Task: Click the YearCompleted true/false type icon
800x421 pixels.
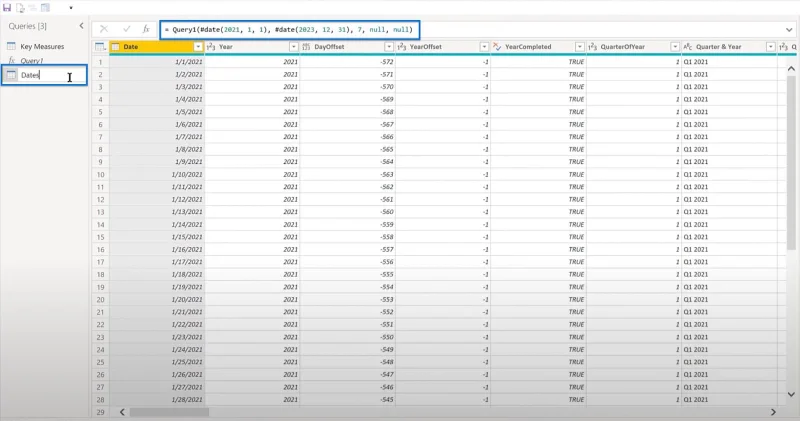Action: tap(497, 47)
